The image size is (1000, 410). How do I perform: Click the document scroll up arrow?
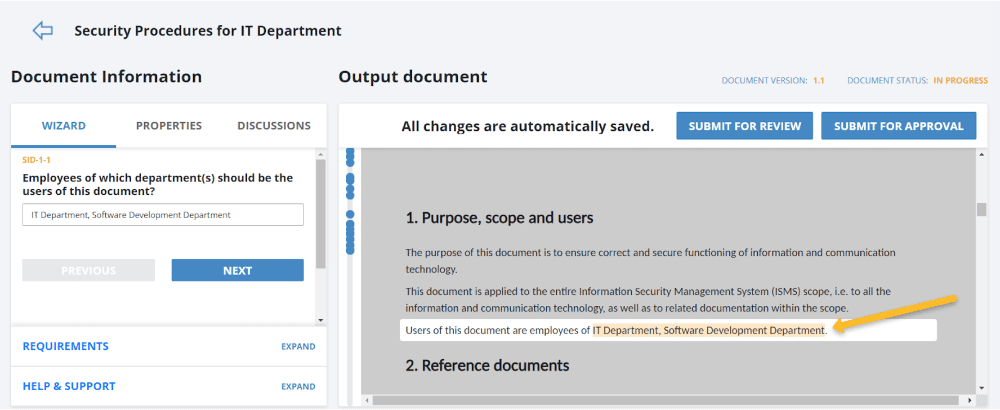pyautogui.click(x=981, y=154)
